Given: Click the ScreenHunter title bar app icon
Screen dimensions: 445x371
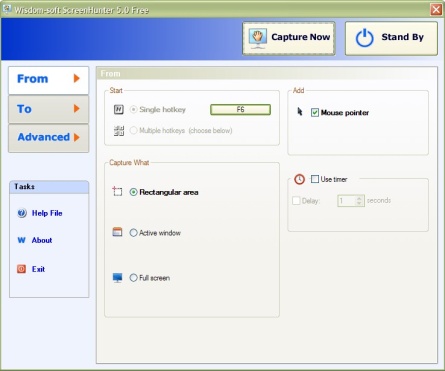Looking at the screenshot, I should [7, 9].
